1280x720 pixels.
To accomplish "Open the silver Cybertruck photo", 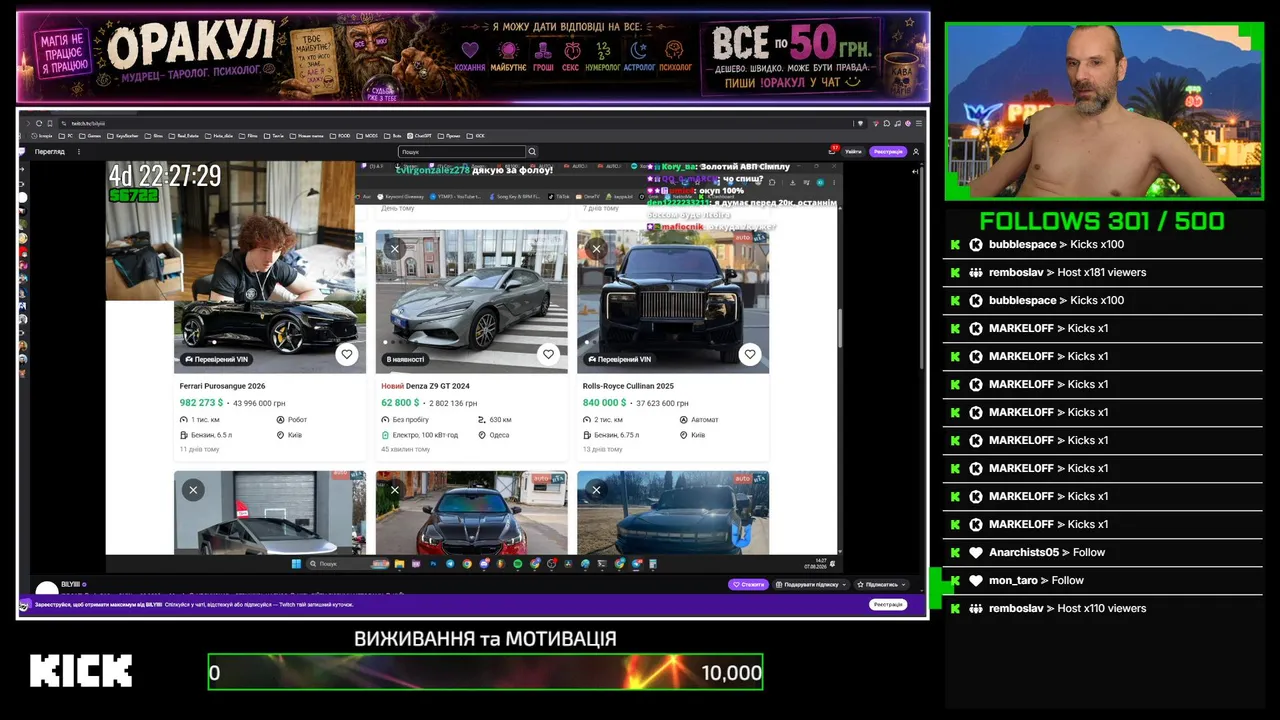I will point(270,512).
